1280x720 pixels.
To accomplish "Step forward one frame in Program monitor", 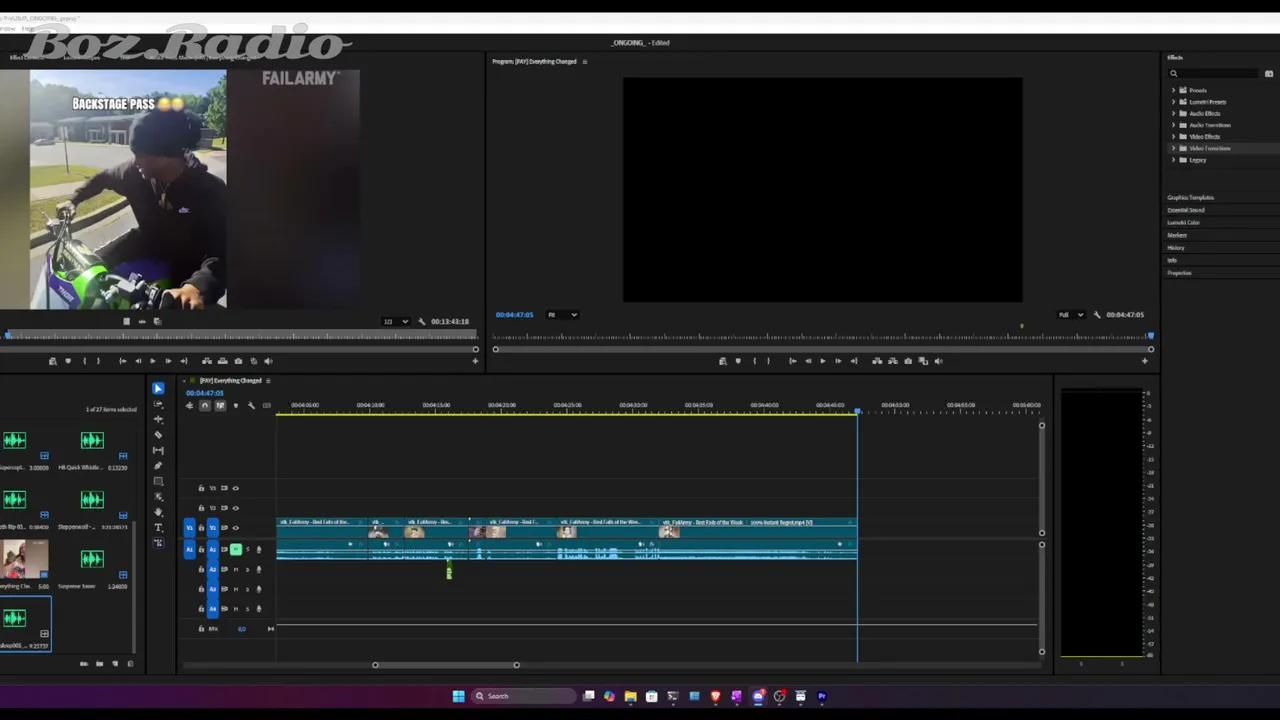I will pyautogui.click(x=838, y=361).
